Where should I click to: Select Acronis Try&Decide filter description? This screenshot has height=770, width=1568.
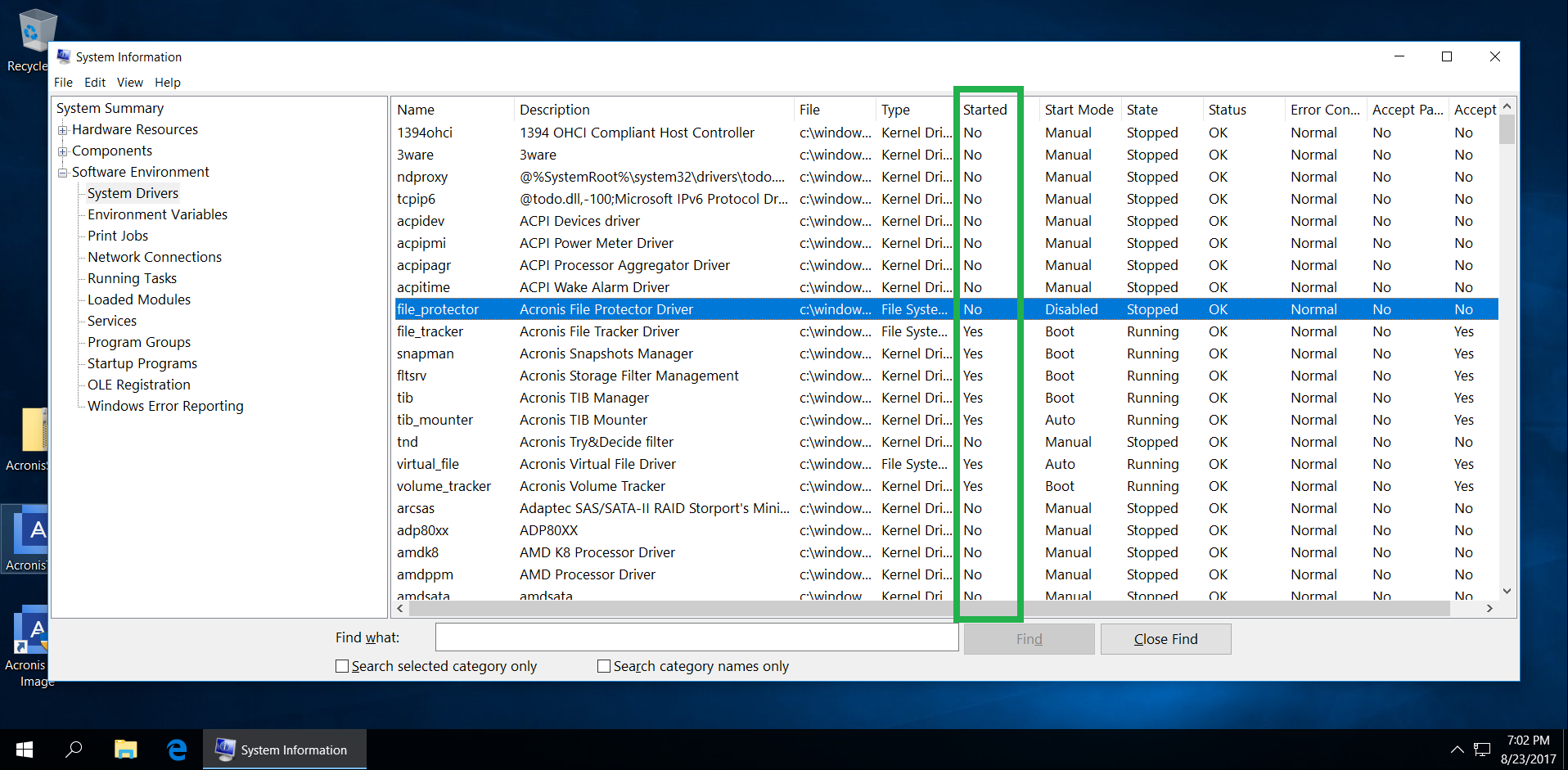pos(597,442)
